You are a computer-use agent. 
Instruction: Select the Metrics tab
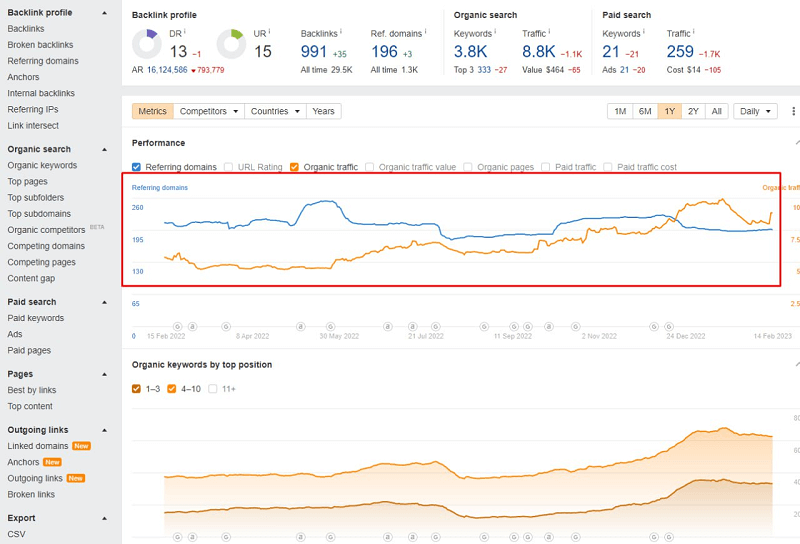point(153,111)
